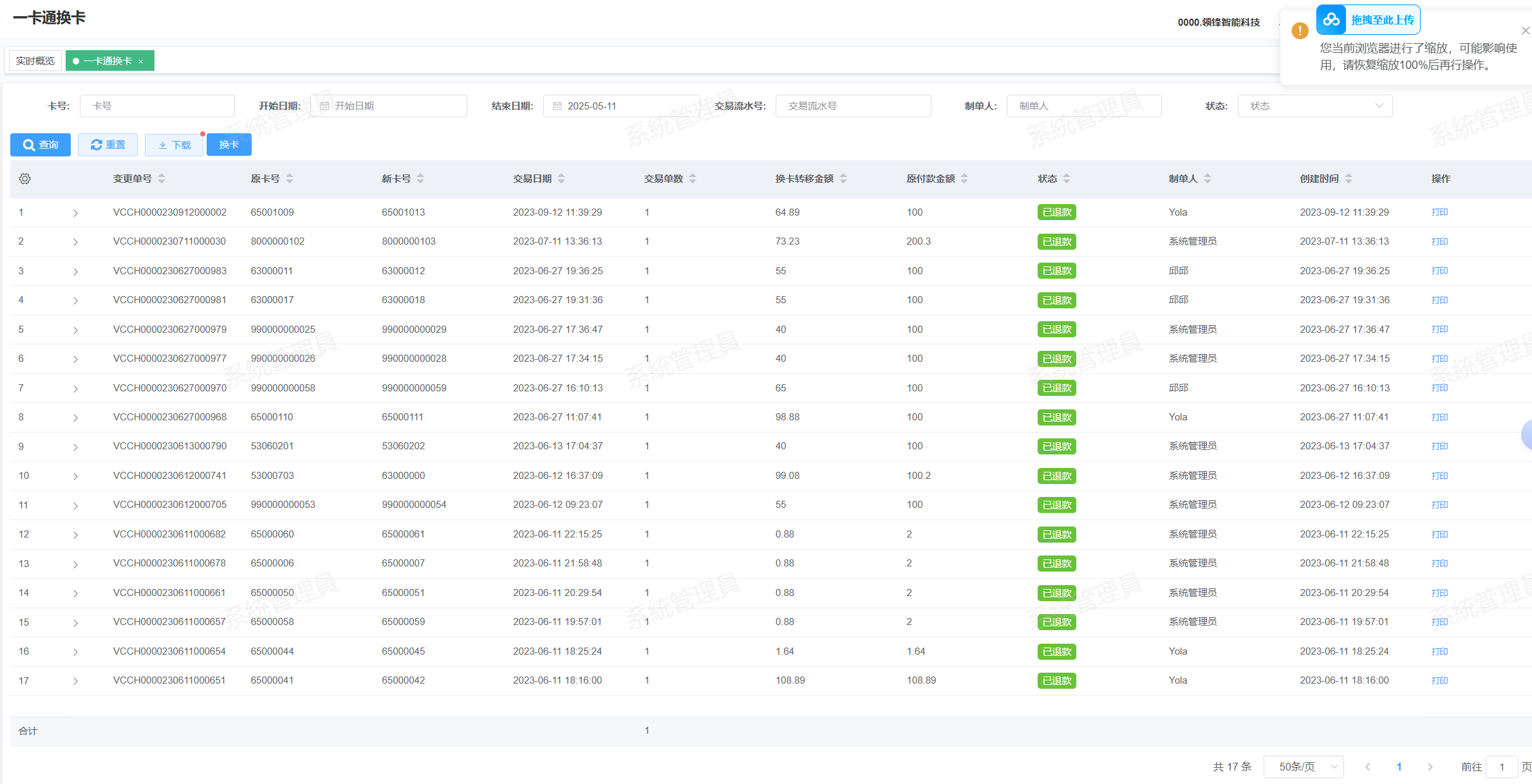Click 打印 link for row 3
Image resolution: width=1532 pixels, height=784 pixels.
tap(1439, 271)
